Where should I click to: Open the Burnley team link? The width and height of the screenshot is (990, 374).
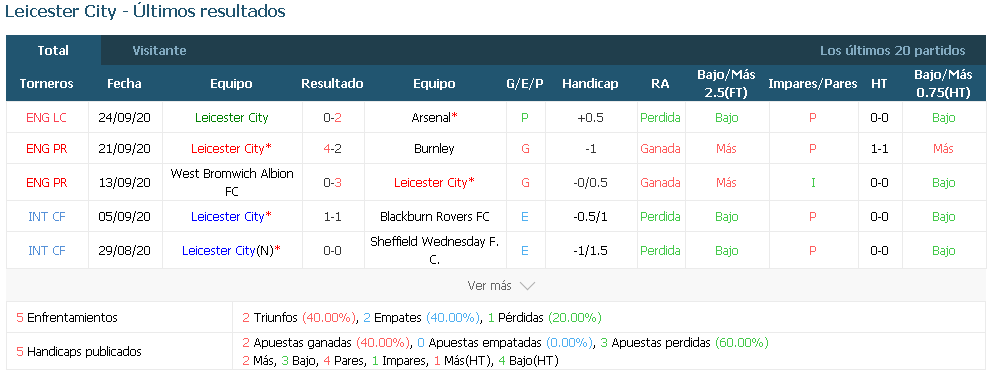tap(434, 149)
